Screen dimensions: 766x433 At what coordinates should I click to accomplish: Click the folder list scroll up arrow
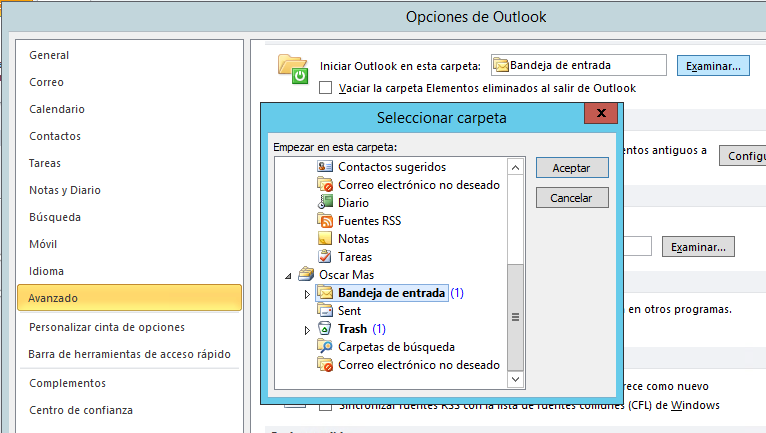click(515, 168)
